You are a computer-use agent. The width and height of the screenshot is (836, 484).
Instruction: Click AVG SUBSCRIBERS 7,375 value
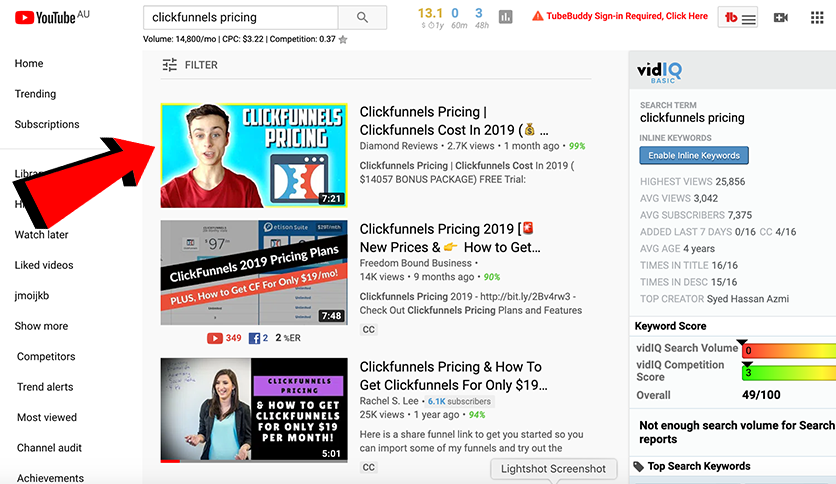739,215
